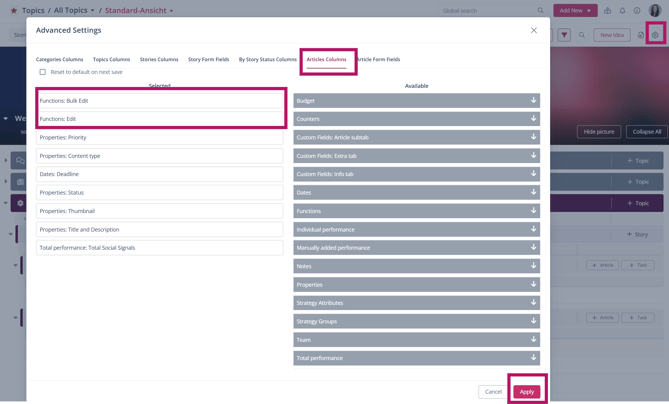Screen dimensions: 669x404
Task: Click the info icon in the top bar
Action: click(637, 11)
